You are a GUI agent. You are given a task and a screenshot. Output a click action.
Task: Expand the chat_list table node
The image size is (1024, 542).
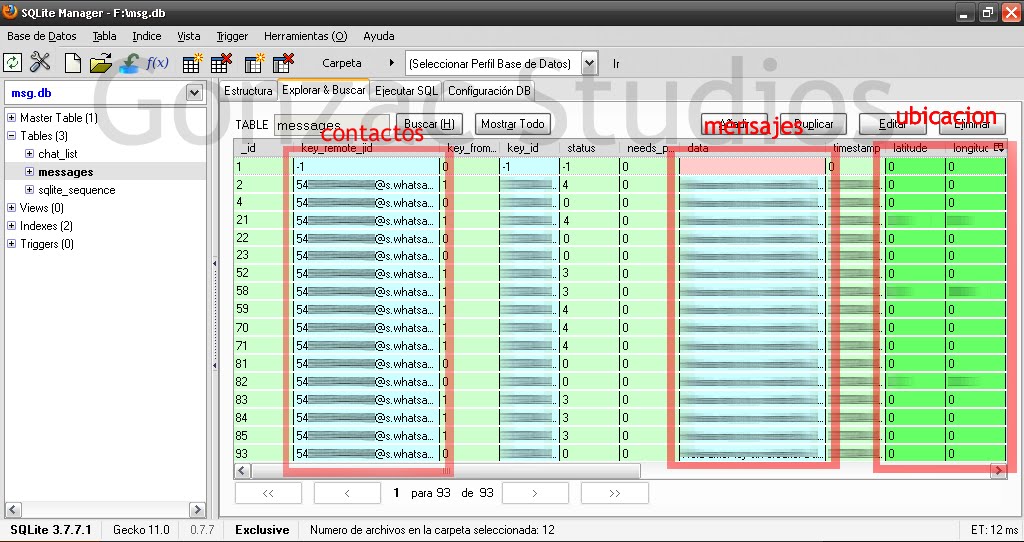pyautogui.click(x=29, y=154)
